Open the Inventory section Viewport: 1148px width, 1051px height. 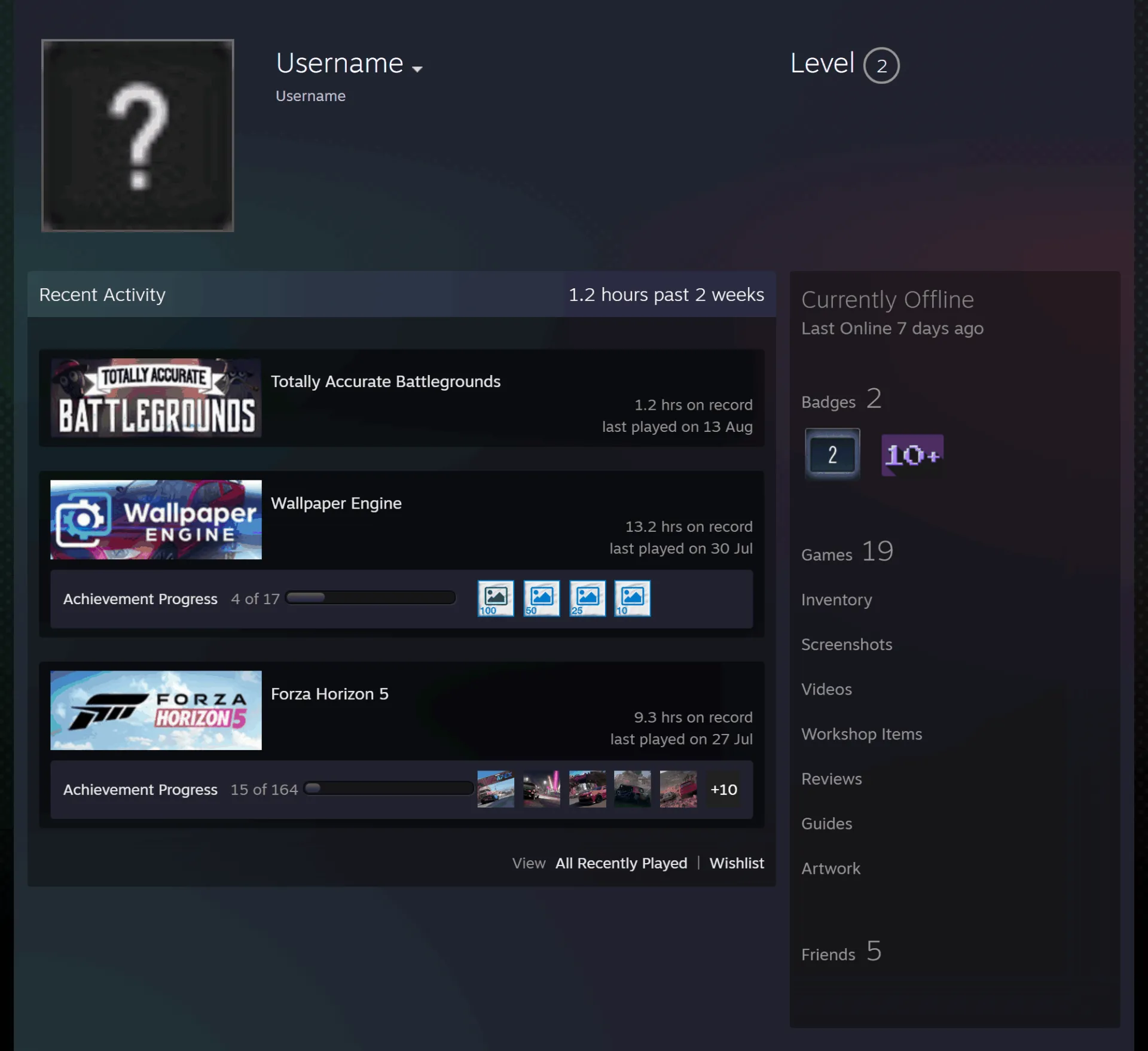coord(836,599)
